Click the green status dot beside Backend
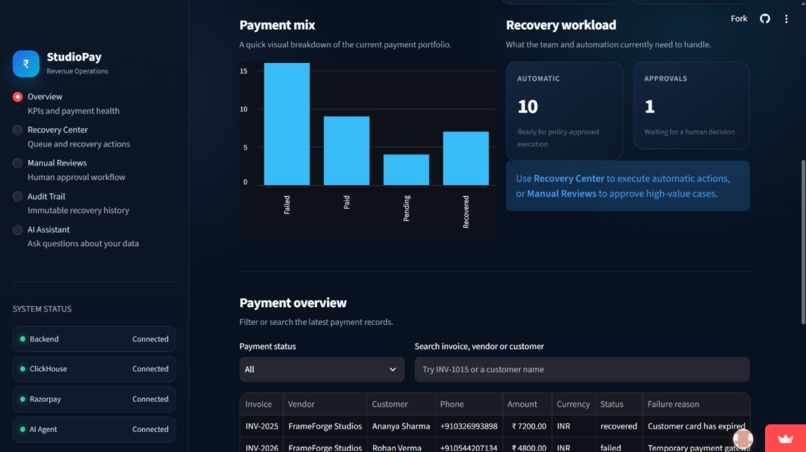 [x=23, y=339]
